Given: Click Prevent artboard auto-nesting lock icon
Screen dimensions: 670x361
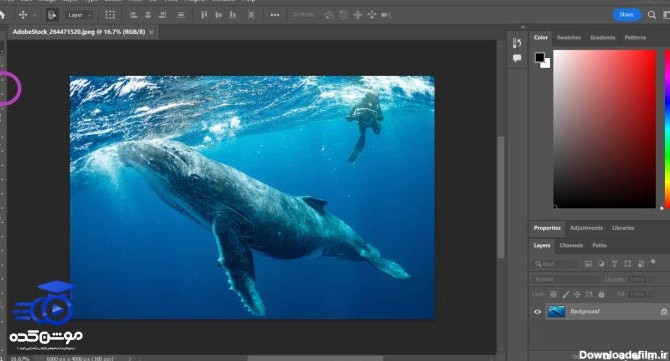Looking at the screenshot, I should coord(589,294).
